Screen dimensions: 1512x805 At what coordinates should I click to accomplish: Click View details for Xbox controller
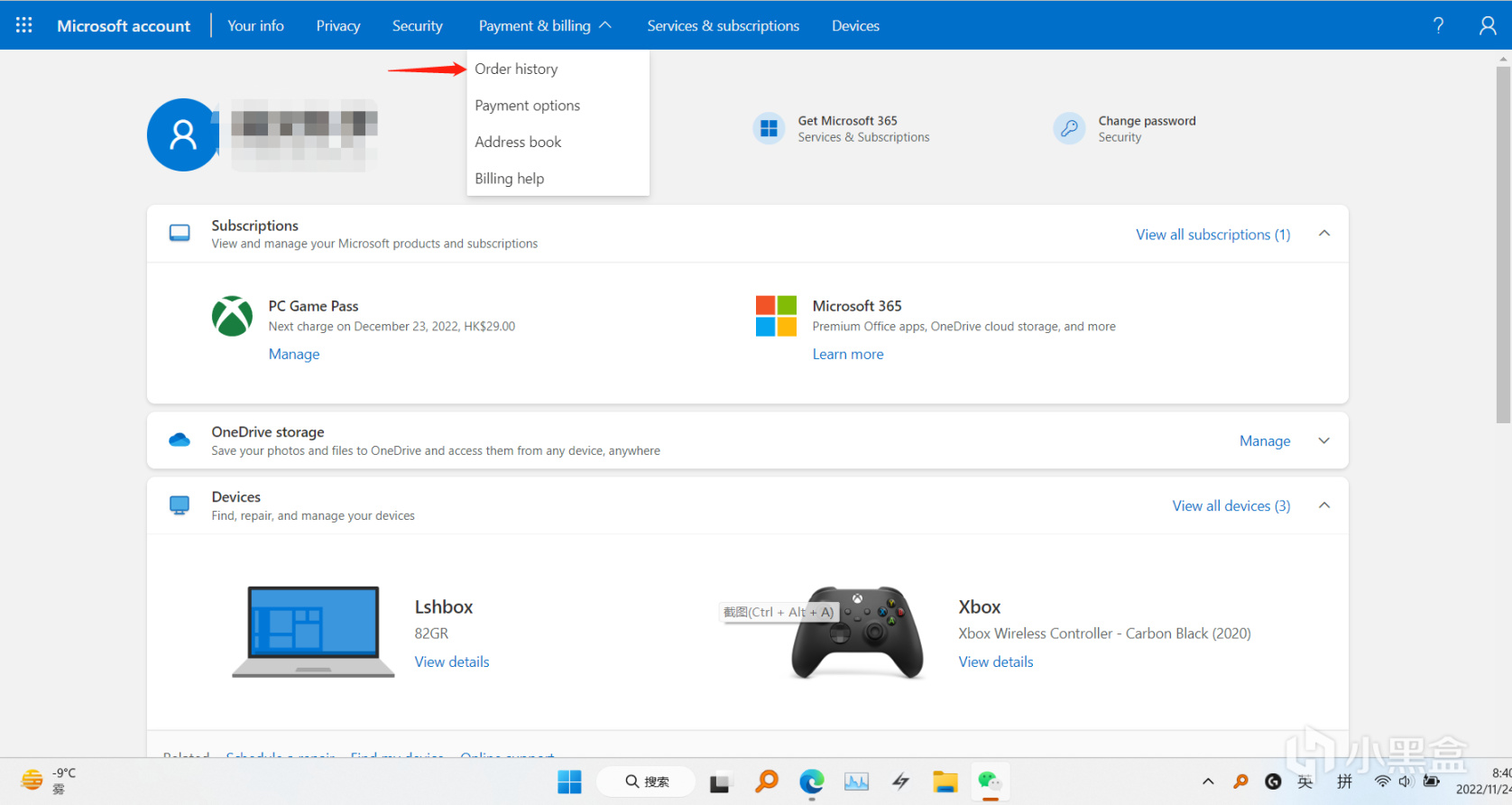click(996, 662)
